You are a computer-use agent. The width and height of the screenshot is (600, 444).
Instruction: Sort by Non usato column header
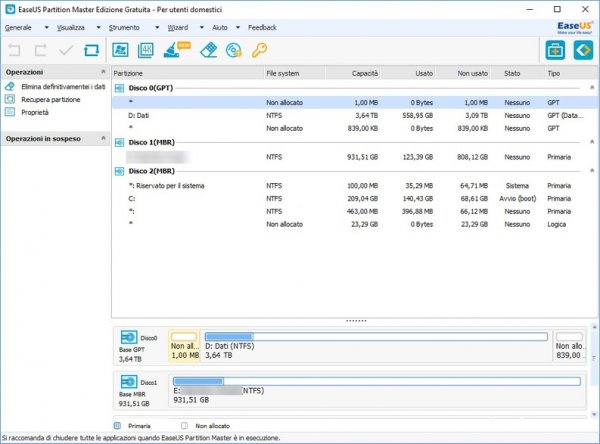point(463,73)
